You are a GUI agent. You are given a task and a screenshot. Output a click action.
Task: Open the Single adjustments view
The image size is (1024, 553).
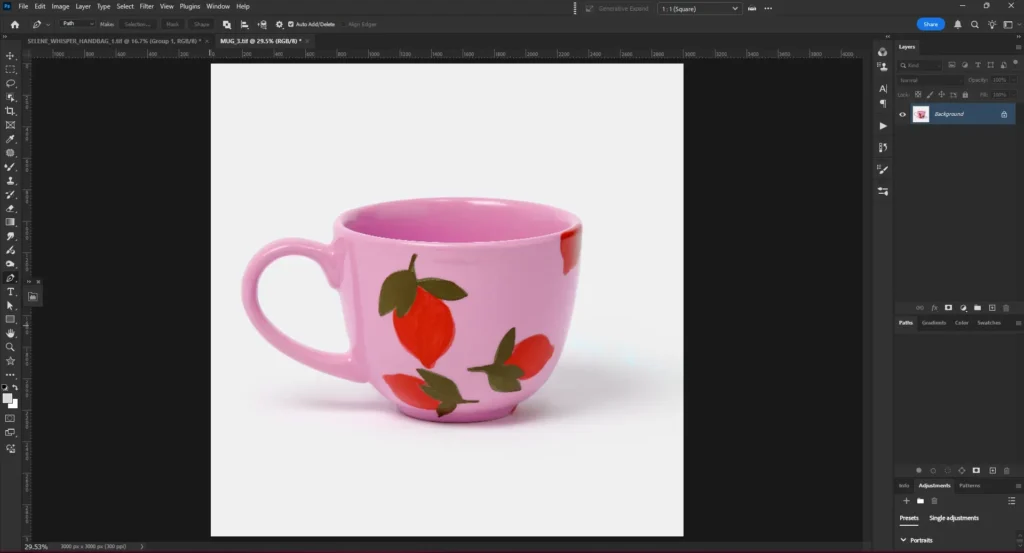953,518
